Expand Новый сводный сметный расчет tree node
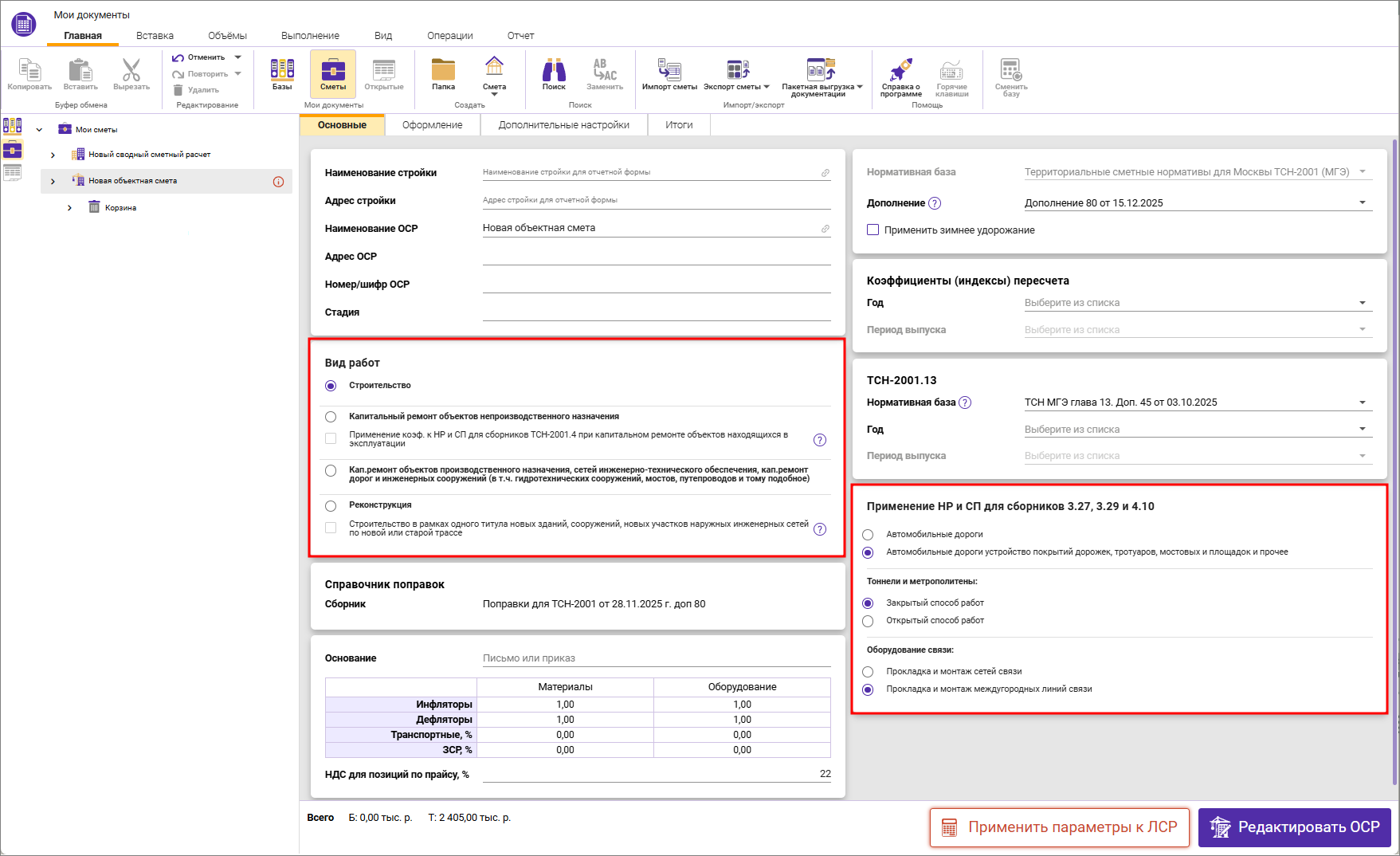This screenshot has width=1400, height=856. click(53, 155)
